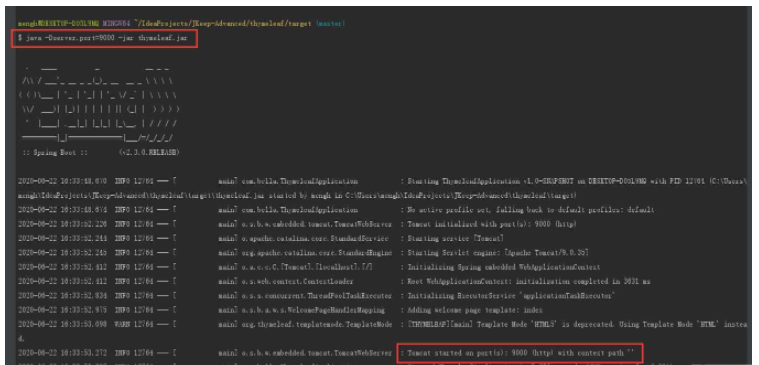Click "Initializing ExecutorService 'applicationTaskExecutor'" message
The height and width of the screenshot is (365, 759).
511,295
